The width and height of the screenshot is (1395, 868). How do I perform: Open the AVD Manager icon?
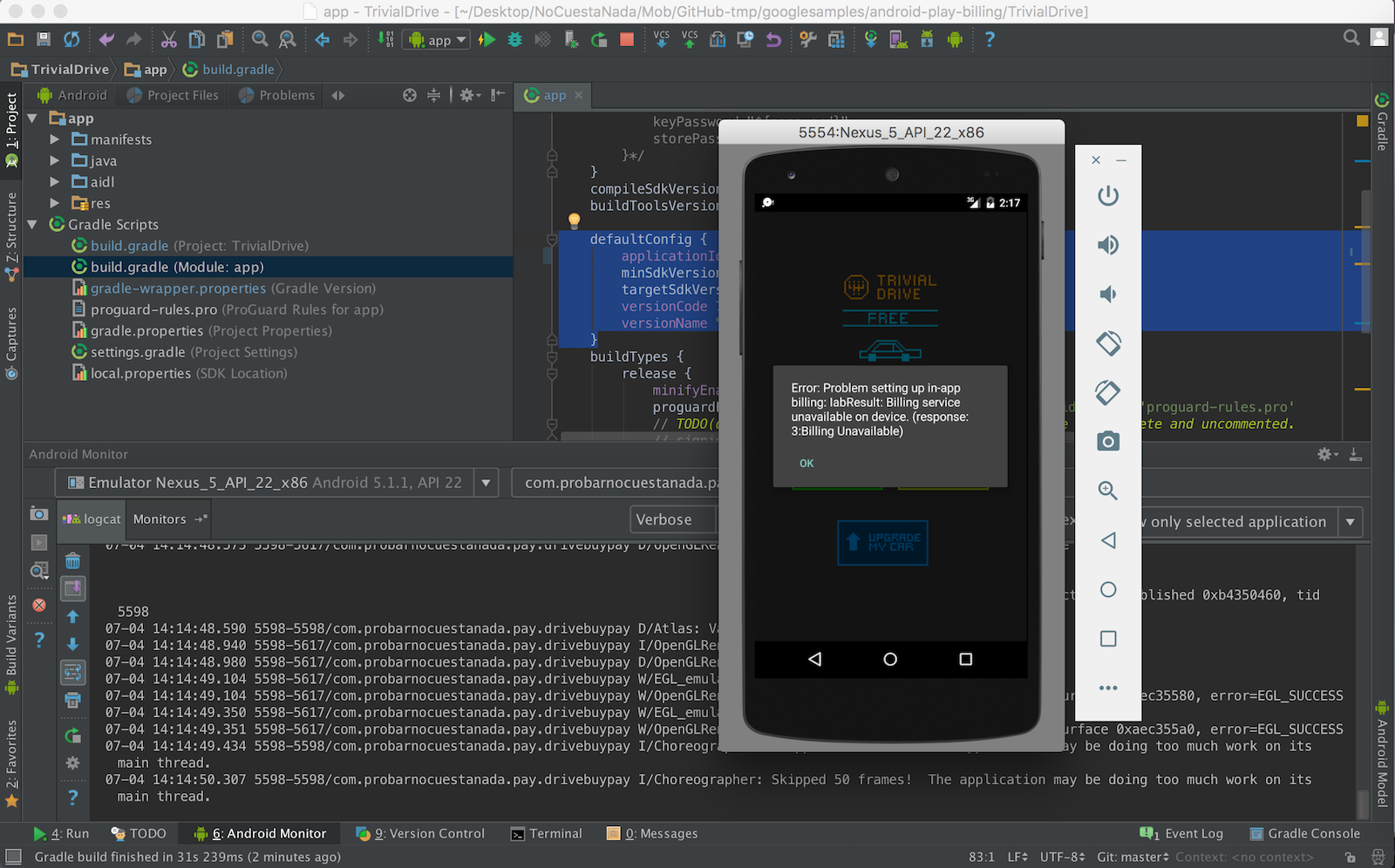[x=899, y=39]
